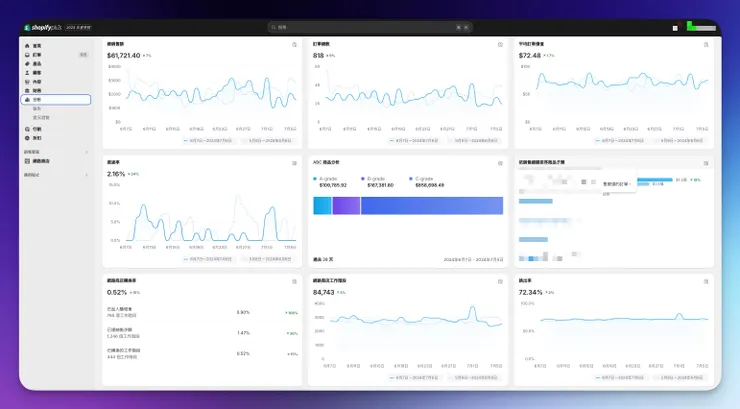Click the B-grade legend label
Viewport: 740px width, 409px height.
click(376, 179)
